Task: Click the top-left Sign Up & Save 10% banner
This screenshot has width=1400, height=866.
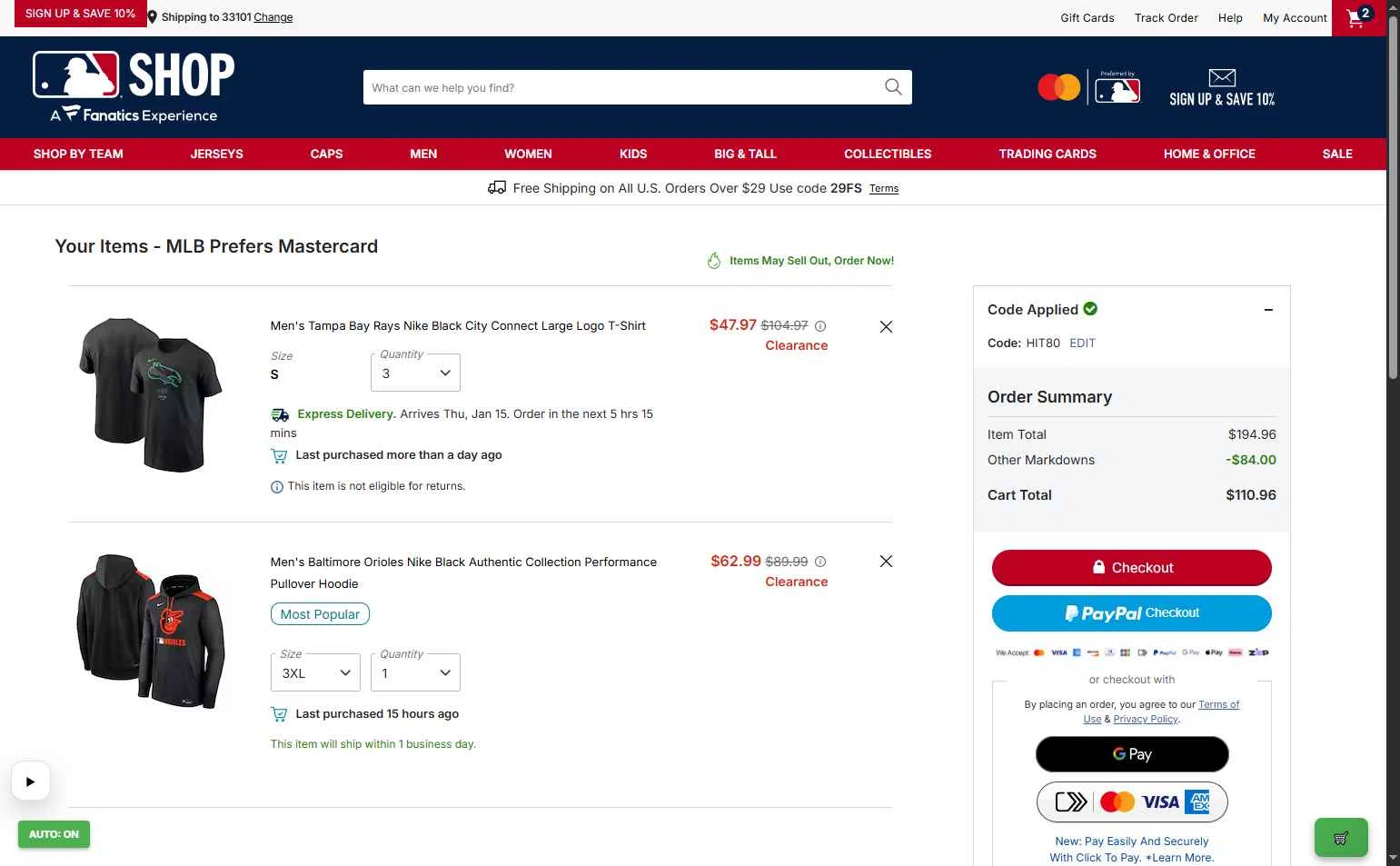Action: 80,14
